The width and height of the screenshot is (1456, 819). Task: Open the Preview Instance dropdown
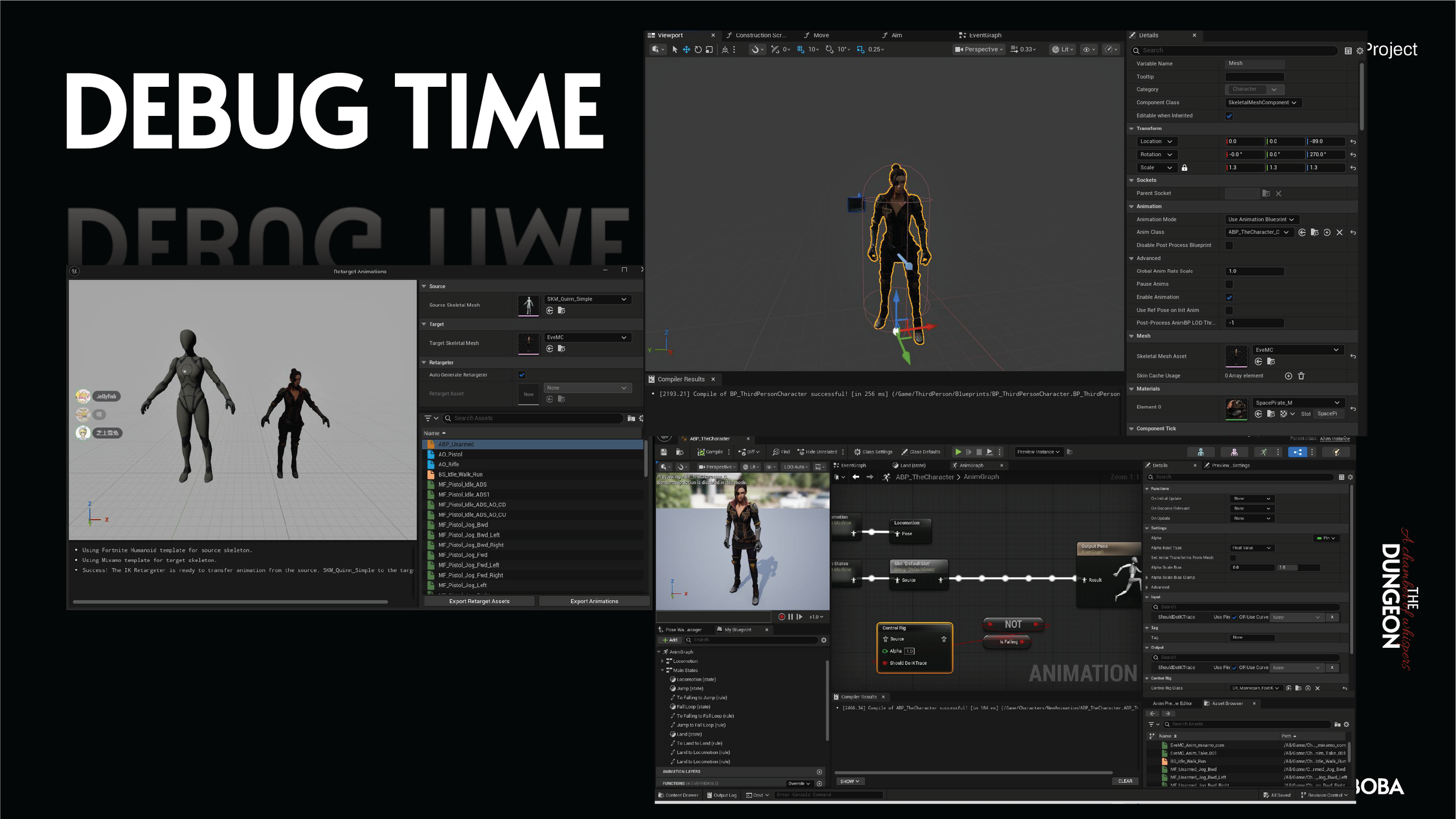click(x=1038, y=452)
